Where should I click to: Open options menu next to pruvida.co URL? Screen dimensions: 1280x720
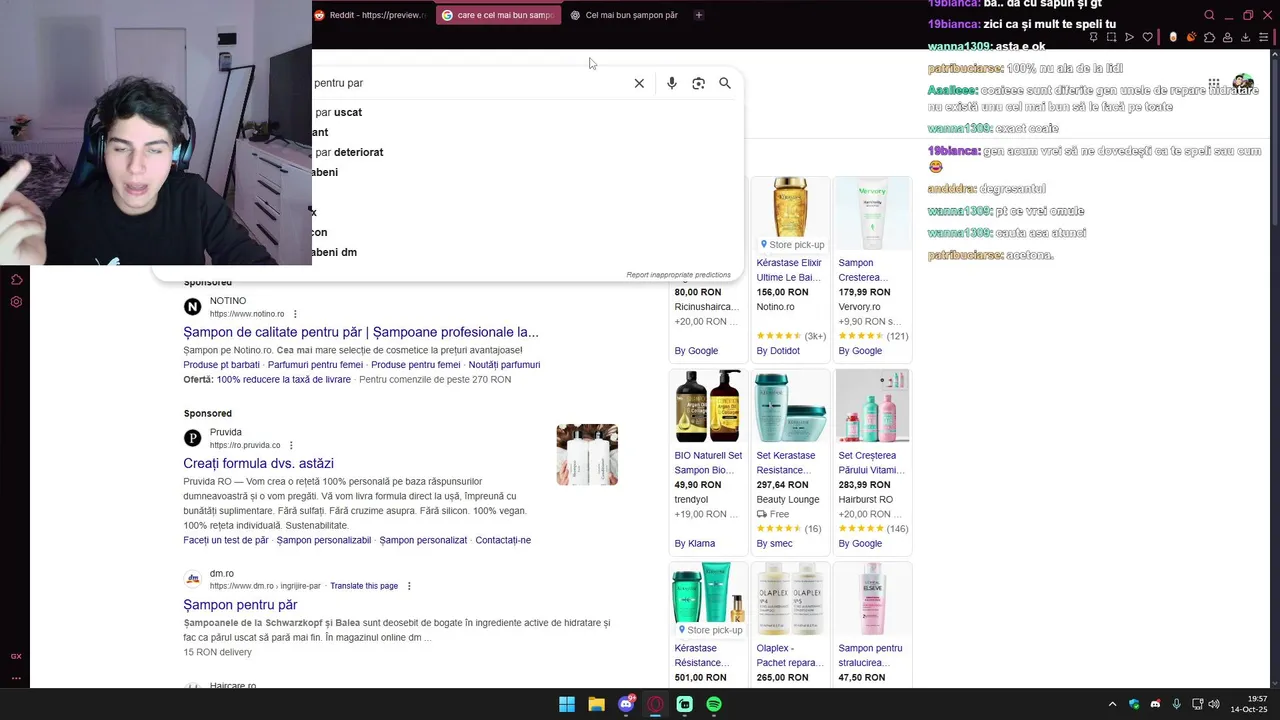coord(291,445)
